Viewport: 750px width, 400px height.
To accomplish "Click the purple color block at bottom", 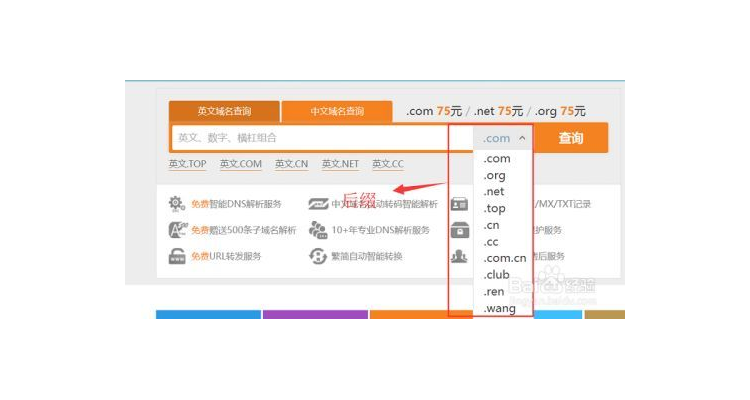I will [315, 314].
